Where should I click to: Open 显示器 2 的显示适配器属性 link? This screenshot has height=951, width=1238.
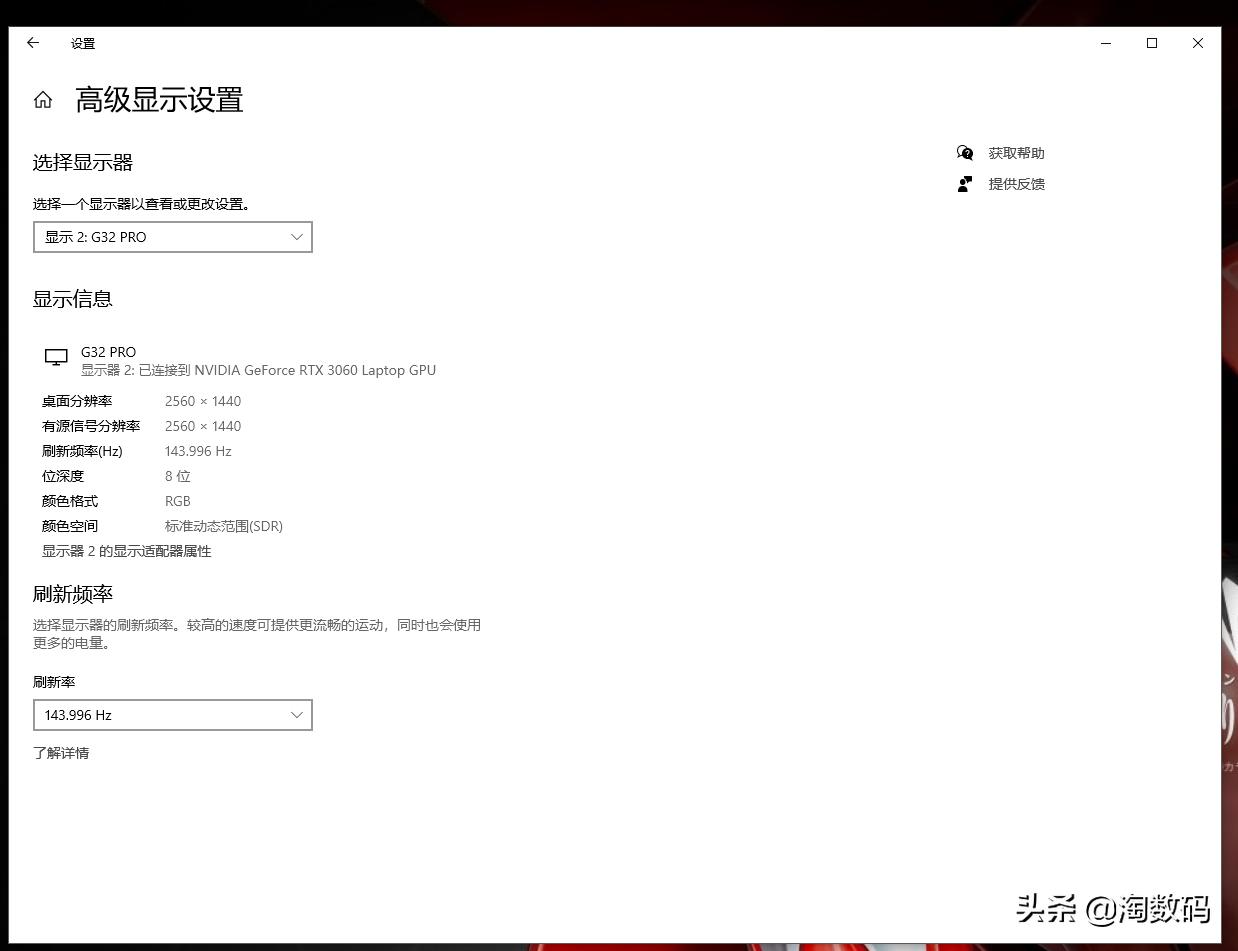(125, 551)
